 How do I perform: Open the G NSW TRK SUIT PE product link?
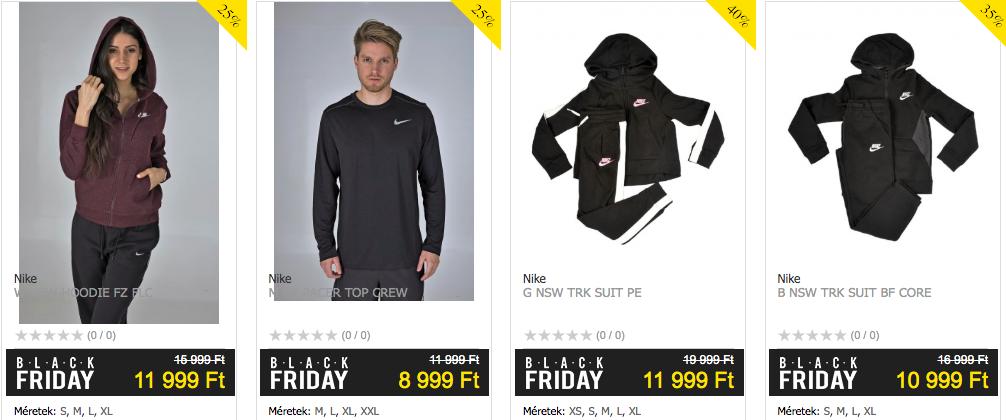click(582, 293)
